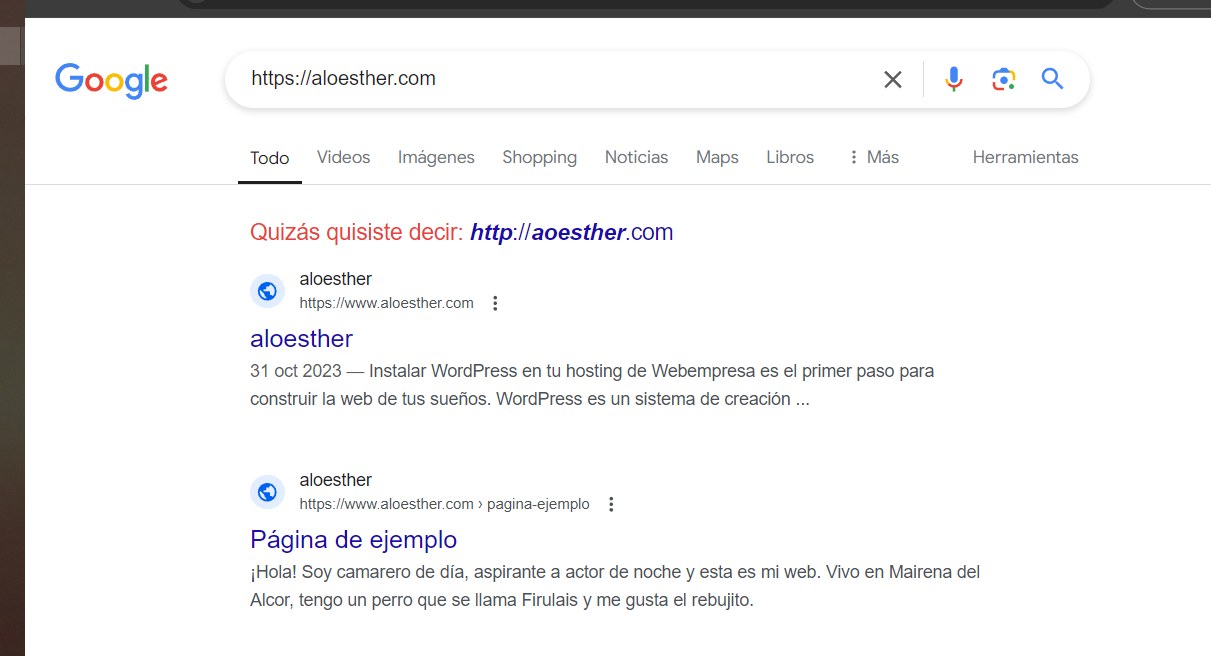
Task: Open the Noticias tab
Action: click(637, 157)
